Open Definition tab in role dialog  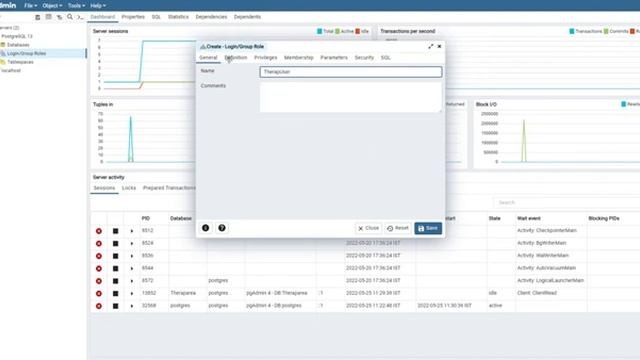tap(236, 58)
